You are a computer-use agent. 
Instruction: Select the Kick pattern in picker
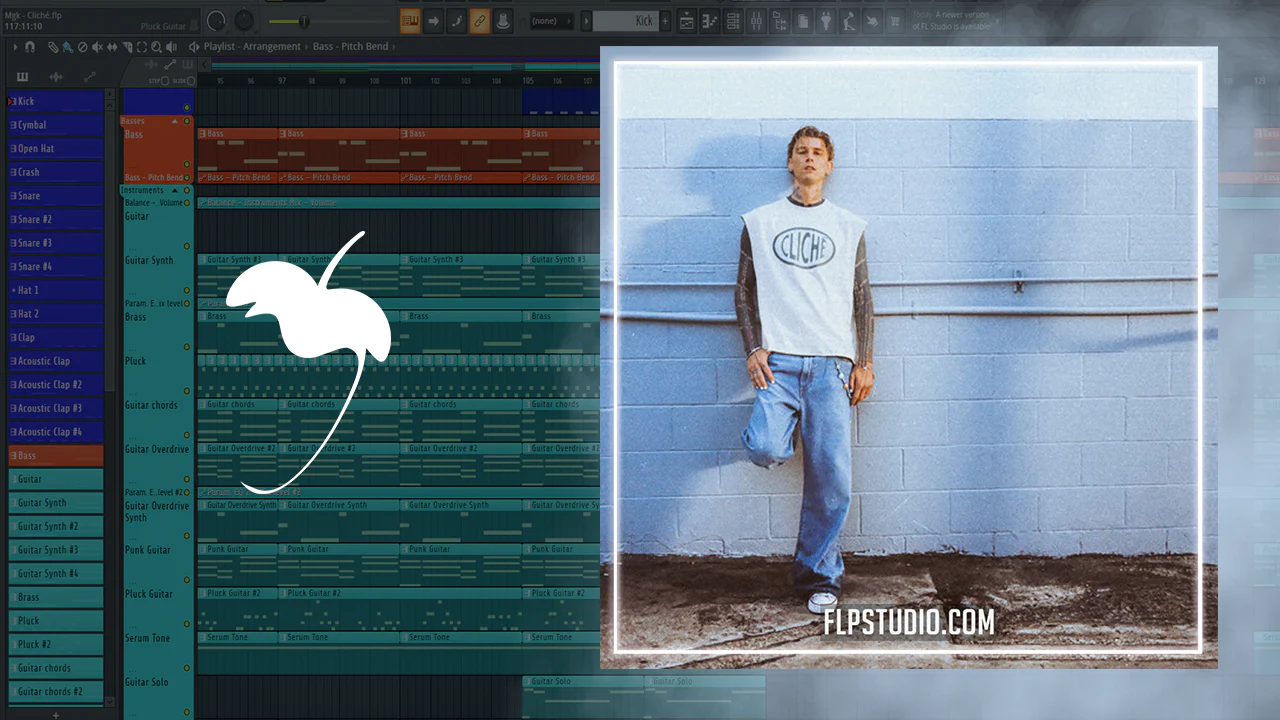[x=55, y=101]
